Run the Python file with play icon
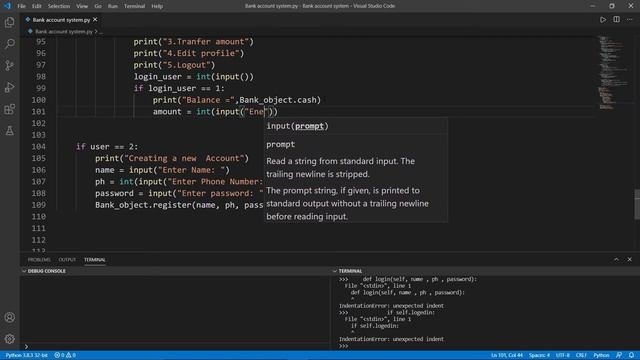 [603, 20]
